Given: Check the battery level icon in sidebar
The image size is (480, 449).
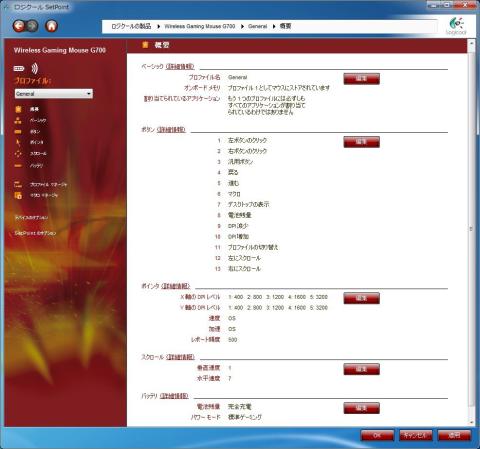Looking at the screenshot, I should pos(19,69).
